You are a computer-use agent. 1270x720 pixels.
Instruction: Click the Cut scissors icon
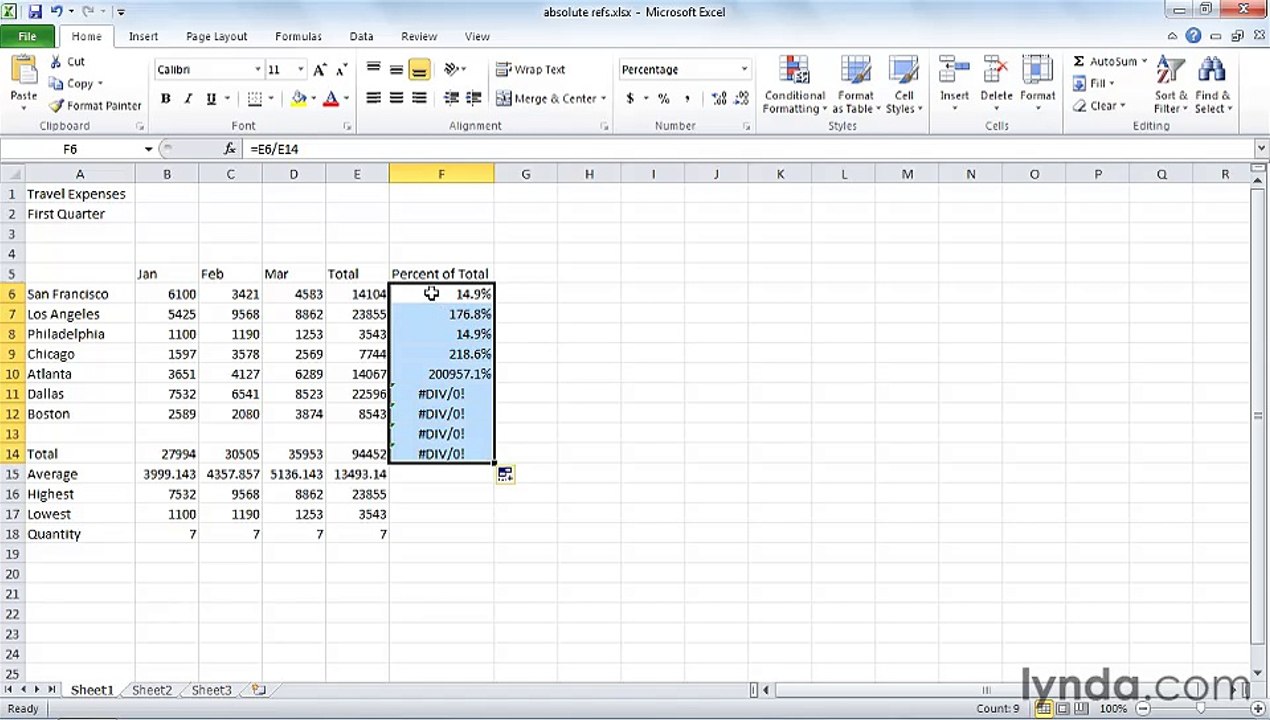(56, 62)
